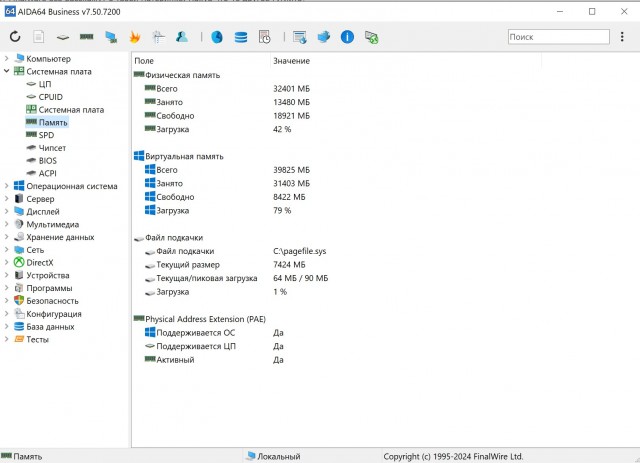Click the CPU chip toolbar icon
The image size is (640, 463).
(x=62, y=37)
